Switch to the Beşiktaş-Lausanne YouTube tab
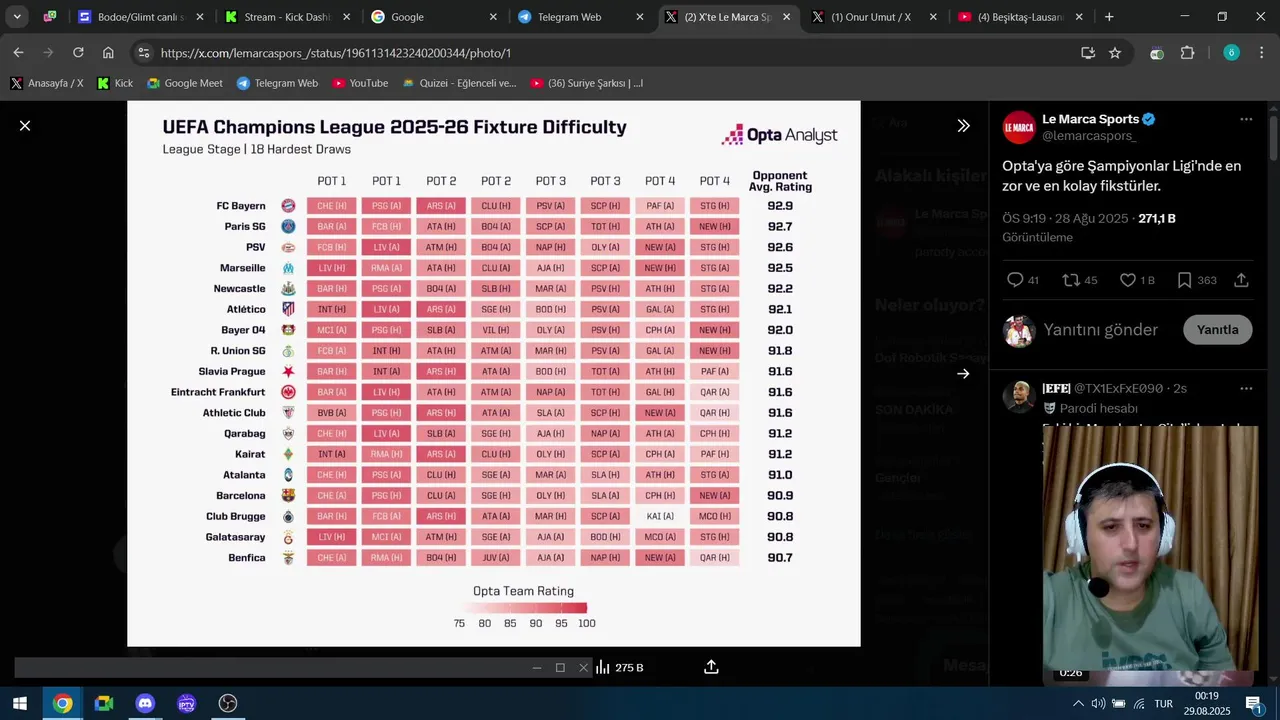Viewport: 1280px width, 720px height. click(x=1020, y=17)
